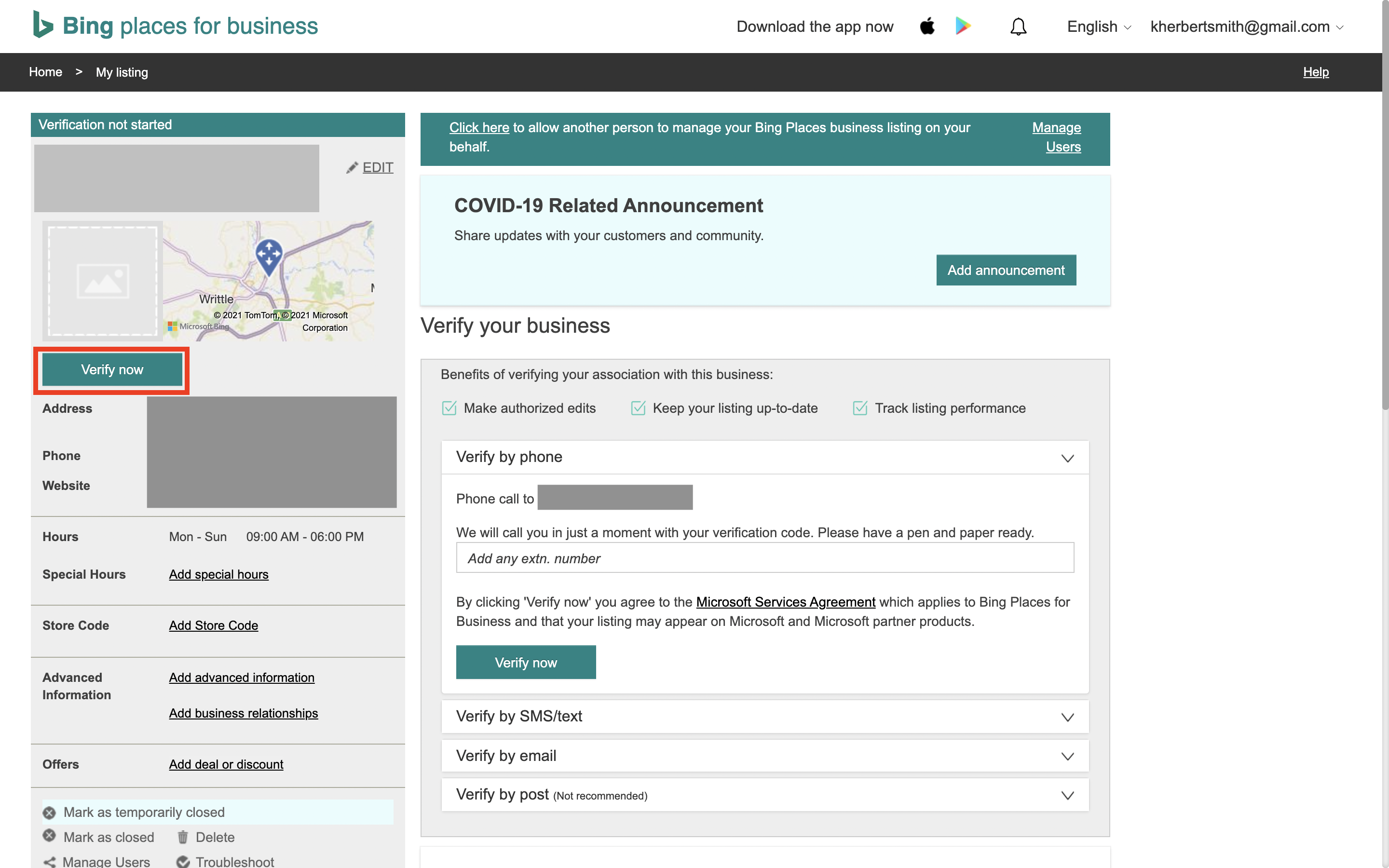Image resolution: width=1389 pixels, height=868 pixels.
Task: Click the map thumbnail near Writtle
Action: point(269,281)
